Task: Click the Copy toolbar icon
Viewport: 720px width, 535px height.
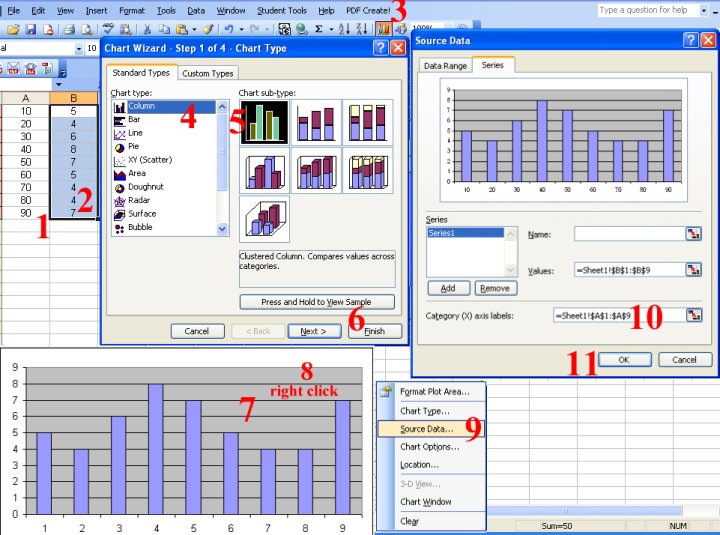Action: point(164,30)
